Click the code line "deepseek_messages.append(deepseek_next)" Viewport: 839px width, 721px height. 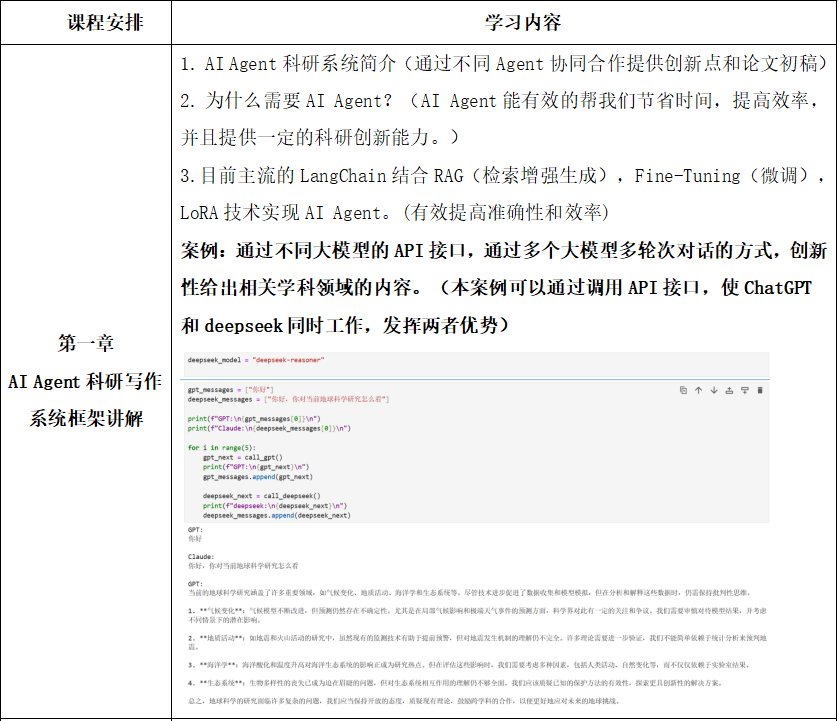coord(277,515)
